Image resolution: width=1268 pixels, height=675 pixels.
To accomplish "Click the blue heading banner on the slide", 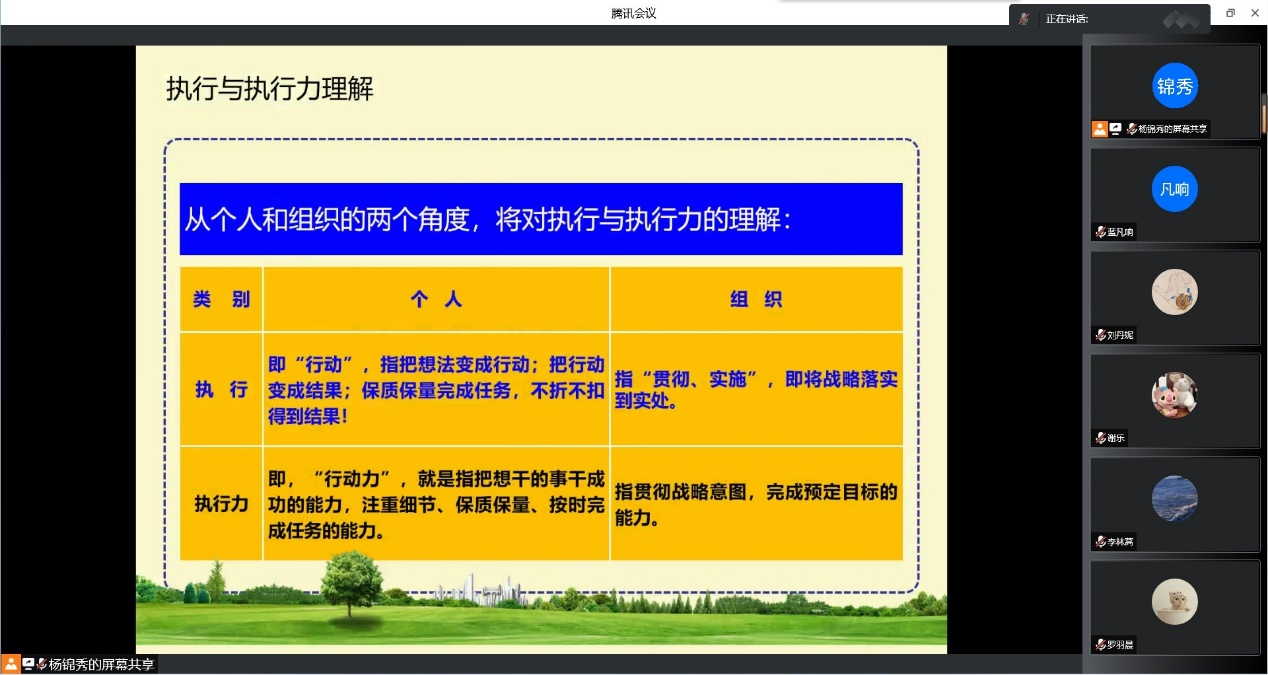I will pyautogui.click(x=540, y=219).
